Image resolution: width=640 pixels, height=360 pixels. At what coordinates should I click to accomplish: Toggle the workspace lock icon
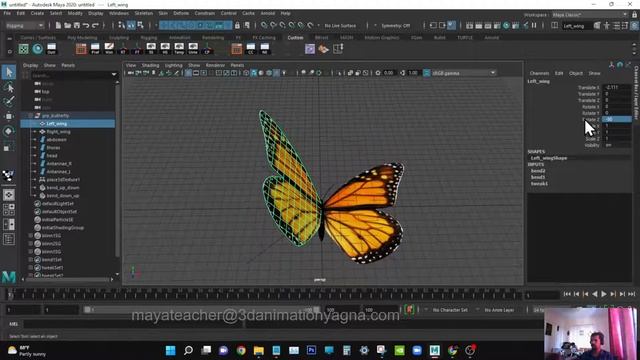point(635,15)
